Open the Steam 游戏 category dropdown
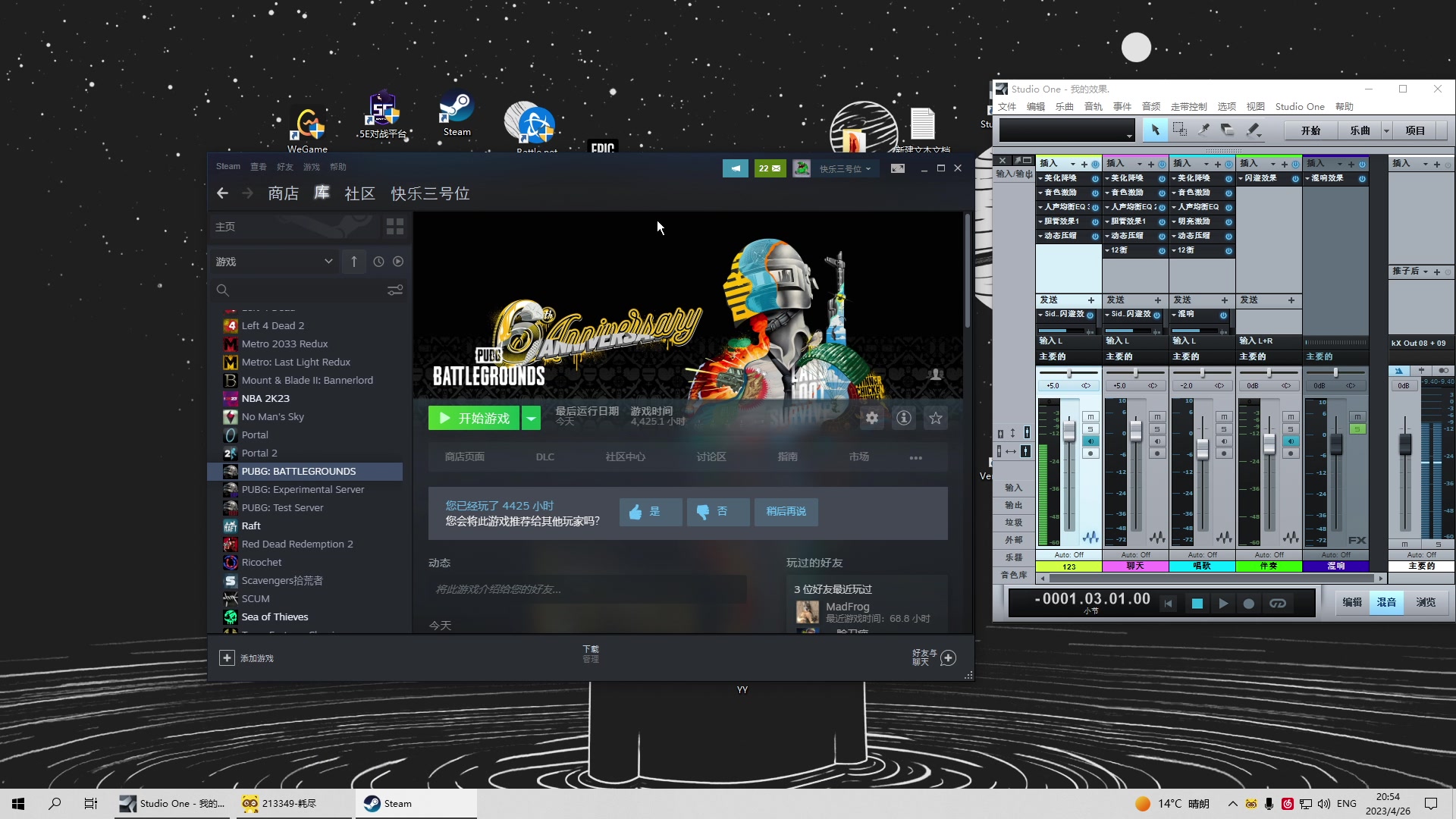This screenshot has height=819, width=1456. [x=275, y=262]
